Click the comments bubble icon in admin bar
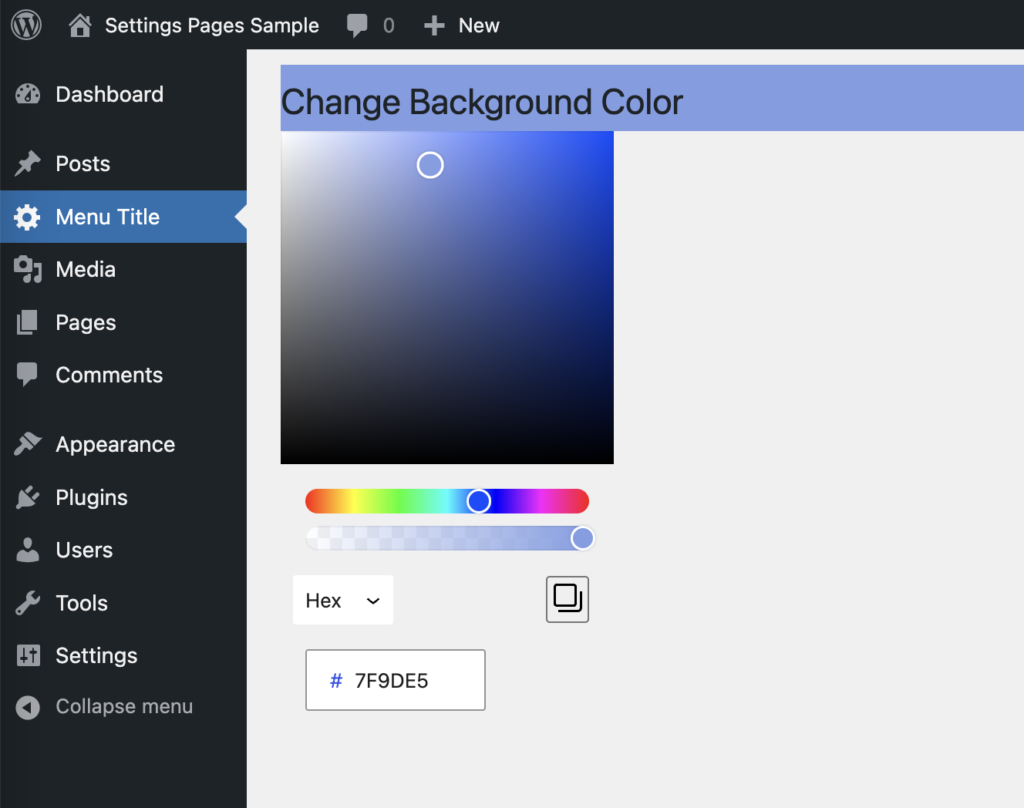This screenshot has width=1024, height=808. tap(357, 25)
